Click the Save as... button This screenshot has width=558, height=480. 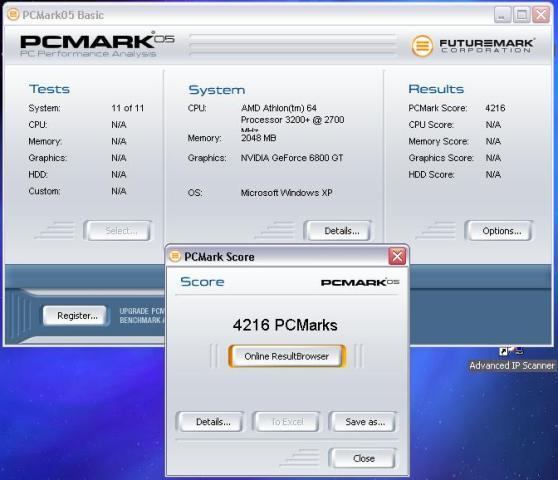coord(363,422)
